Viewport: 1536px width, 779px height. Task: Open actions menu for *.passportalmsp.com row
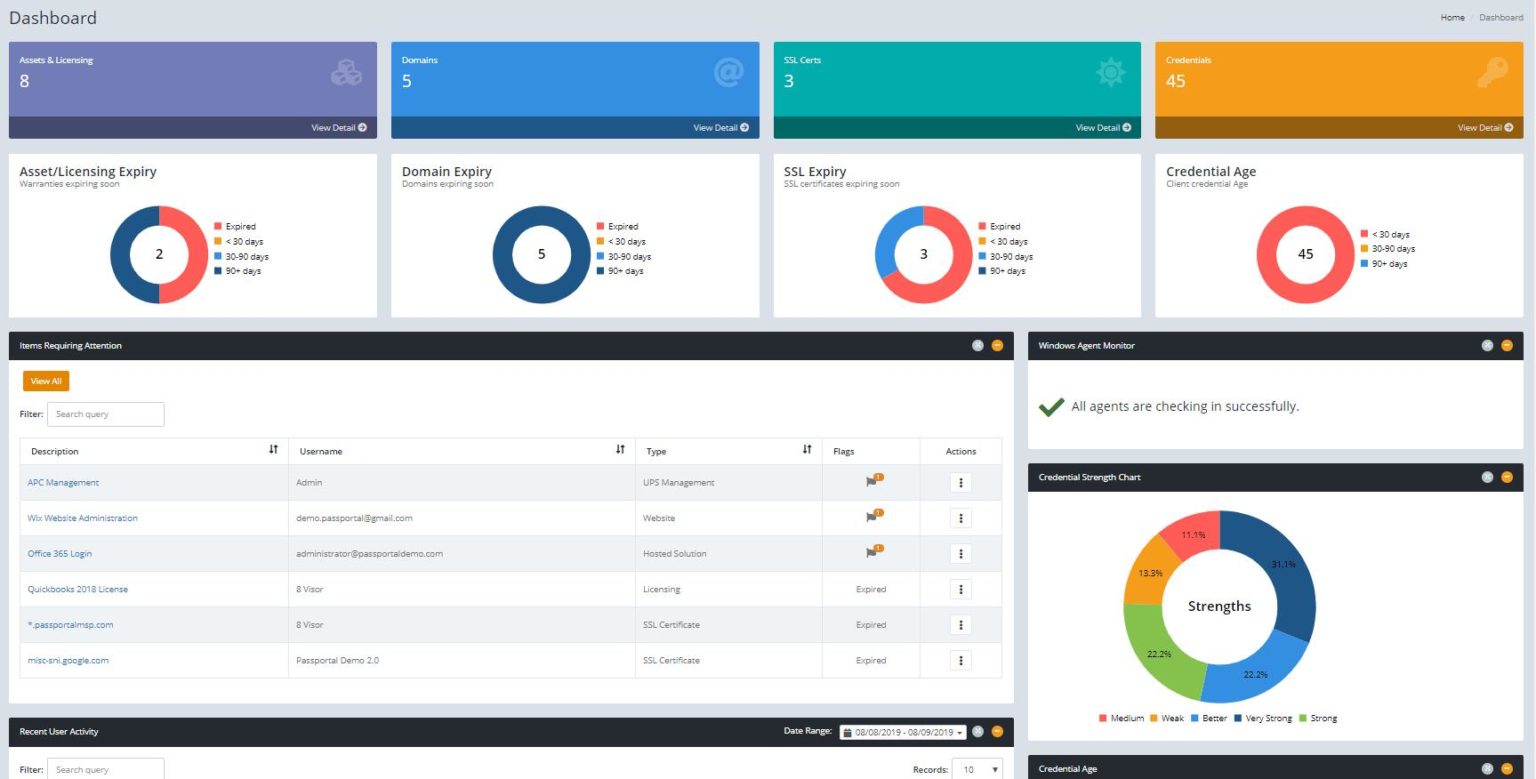[x=960, y=625]
